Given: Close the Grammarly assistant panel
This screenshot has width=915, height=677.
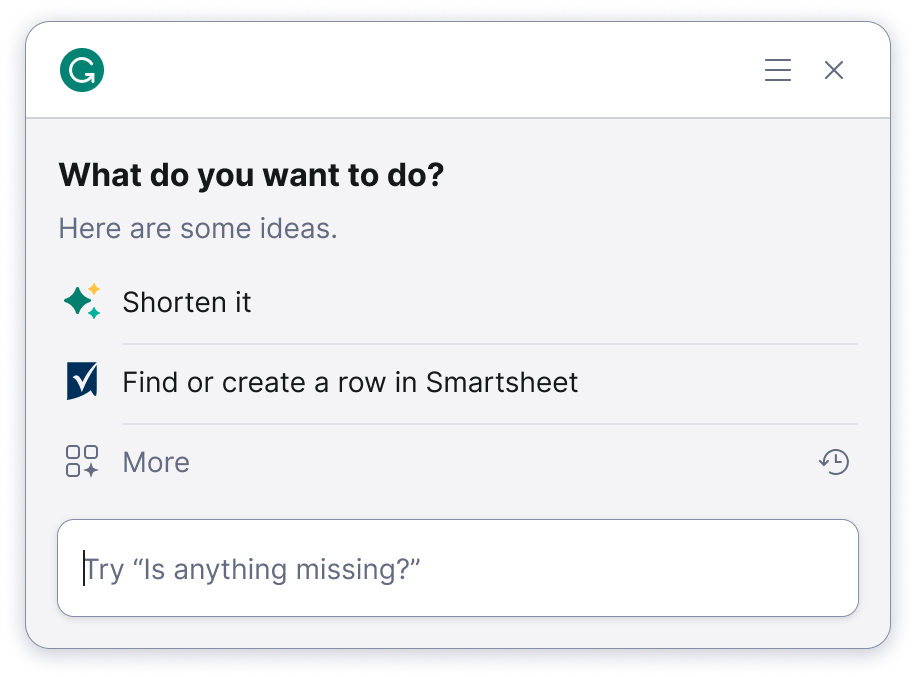Looking at the screenshot, I should (834, 70).
